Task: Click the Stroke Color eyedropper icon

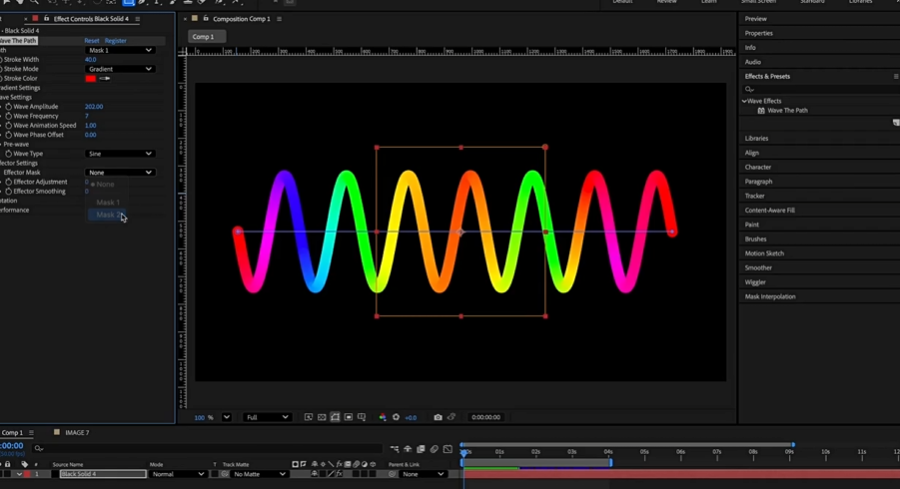Action: coord(104,78)
